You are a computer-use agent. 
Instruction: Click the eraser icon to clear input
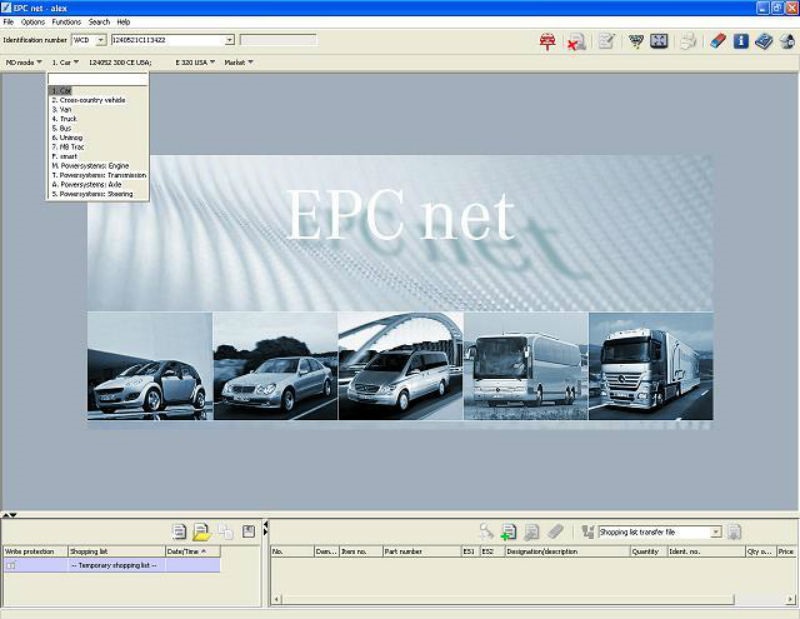(x=718, y=41)
